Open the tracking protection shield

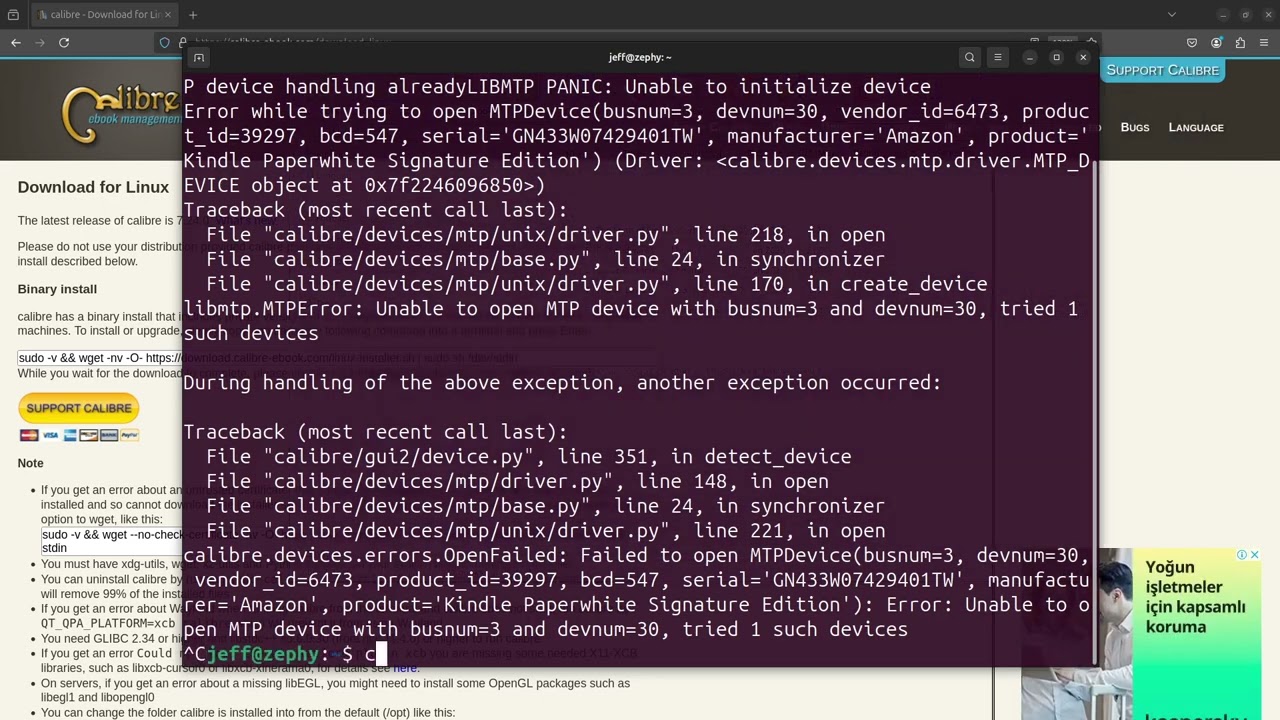(165, 42)
